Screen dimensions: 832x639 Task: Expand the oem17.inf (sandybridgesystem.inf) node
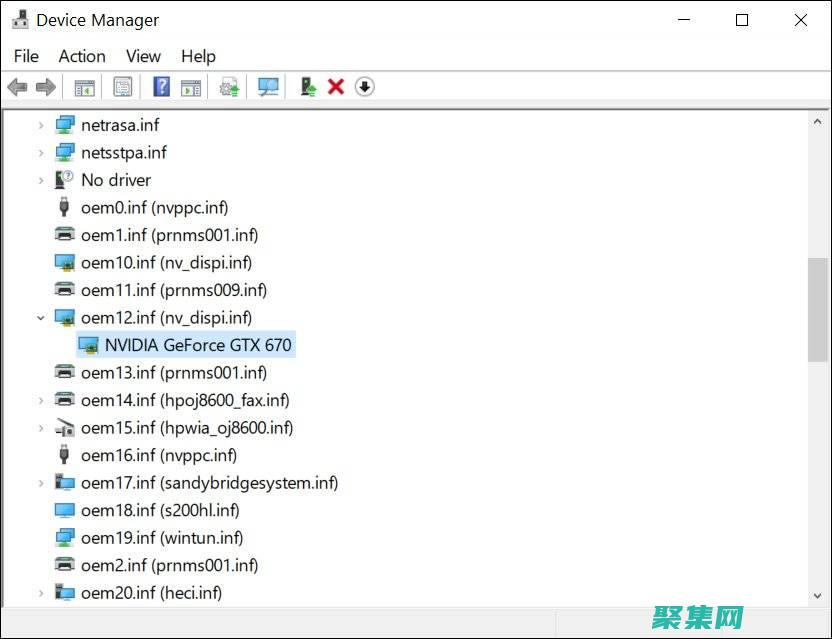41,483
